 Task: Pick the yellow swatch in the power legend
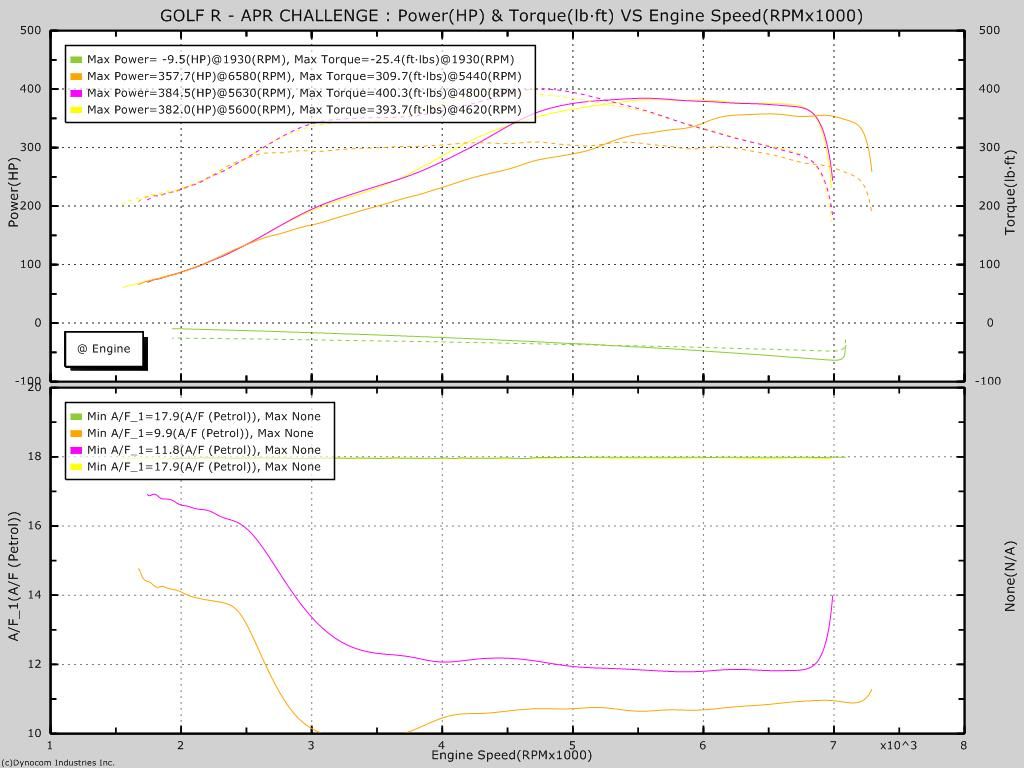[x=76, y=109]
